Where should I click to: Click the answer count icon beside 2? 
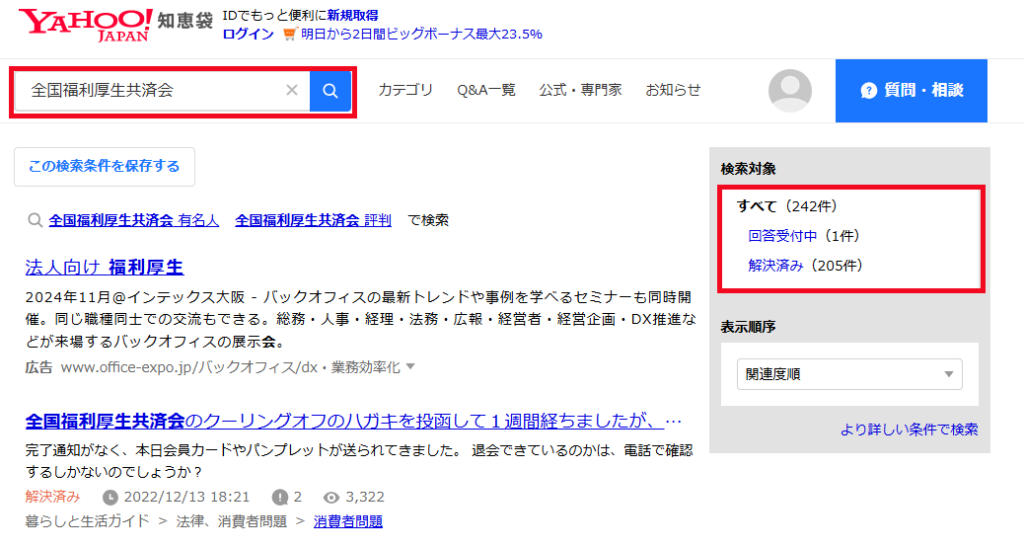[280, 498]
